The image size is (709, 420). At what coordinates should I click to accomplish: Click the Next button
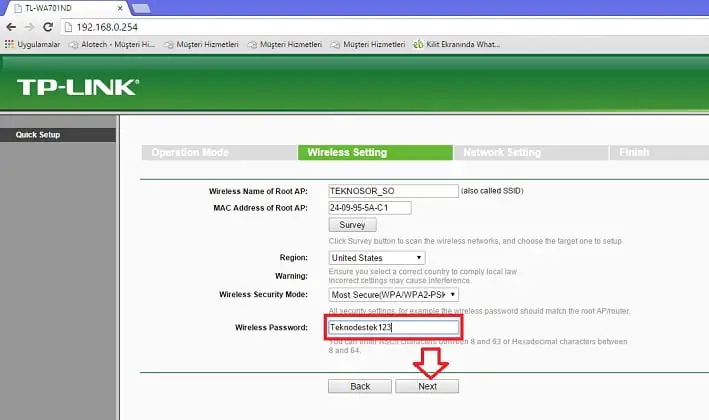point(427,387)
